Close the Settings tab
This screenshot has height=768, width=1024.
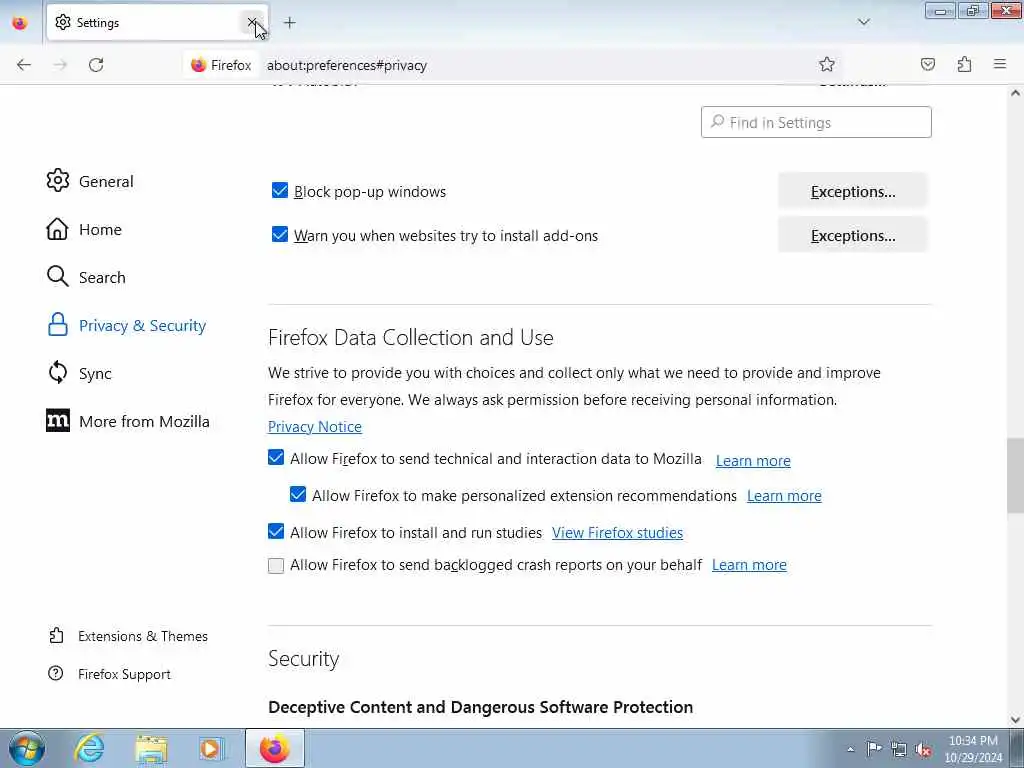[252, 22]
